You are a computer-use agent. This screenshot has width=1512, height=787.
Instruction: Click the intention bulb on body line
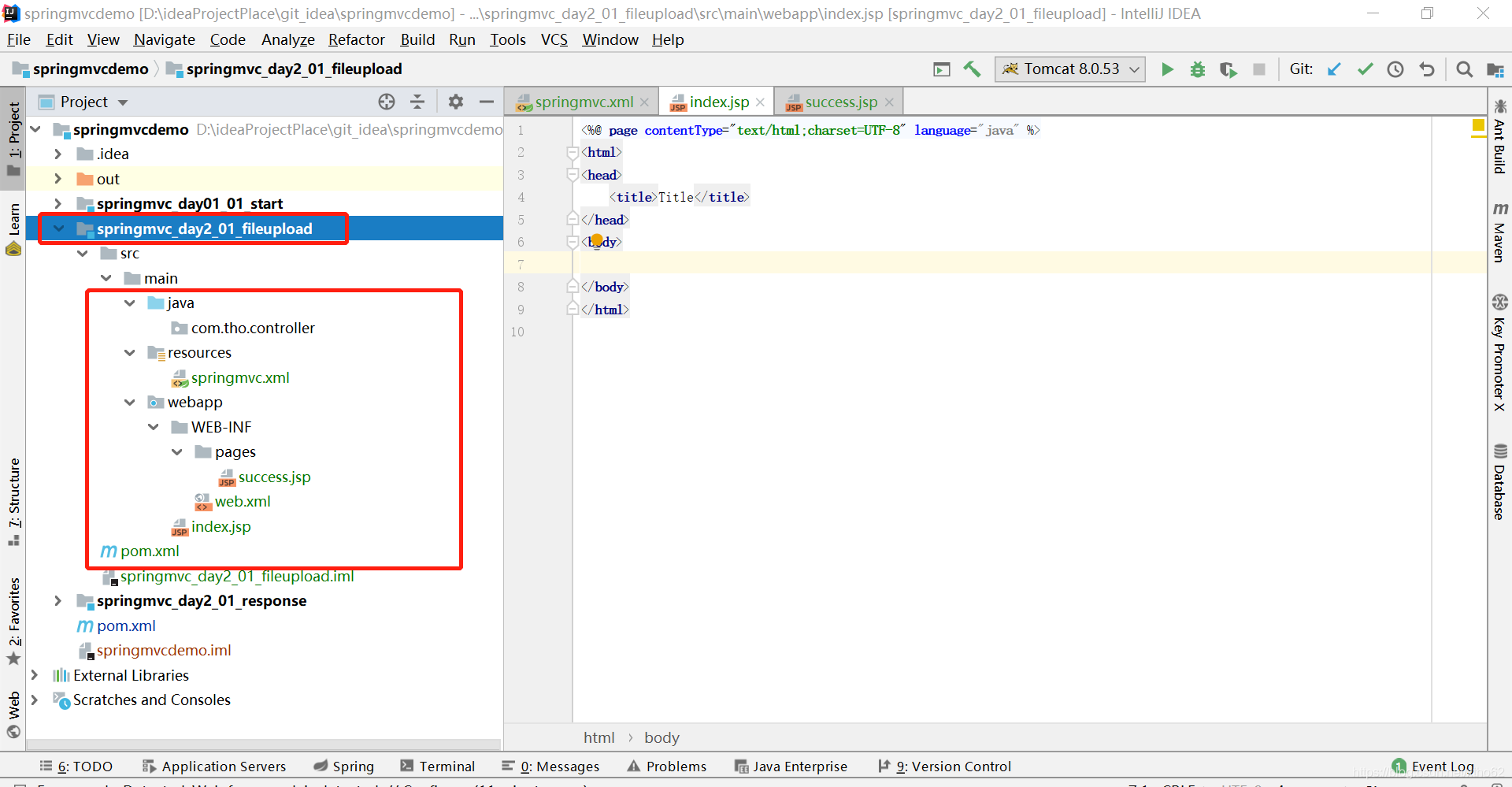597,240
